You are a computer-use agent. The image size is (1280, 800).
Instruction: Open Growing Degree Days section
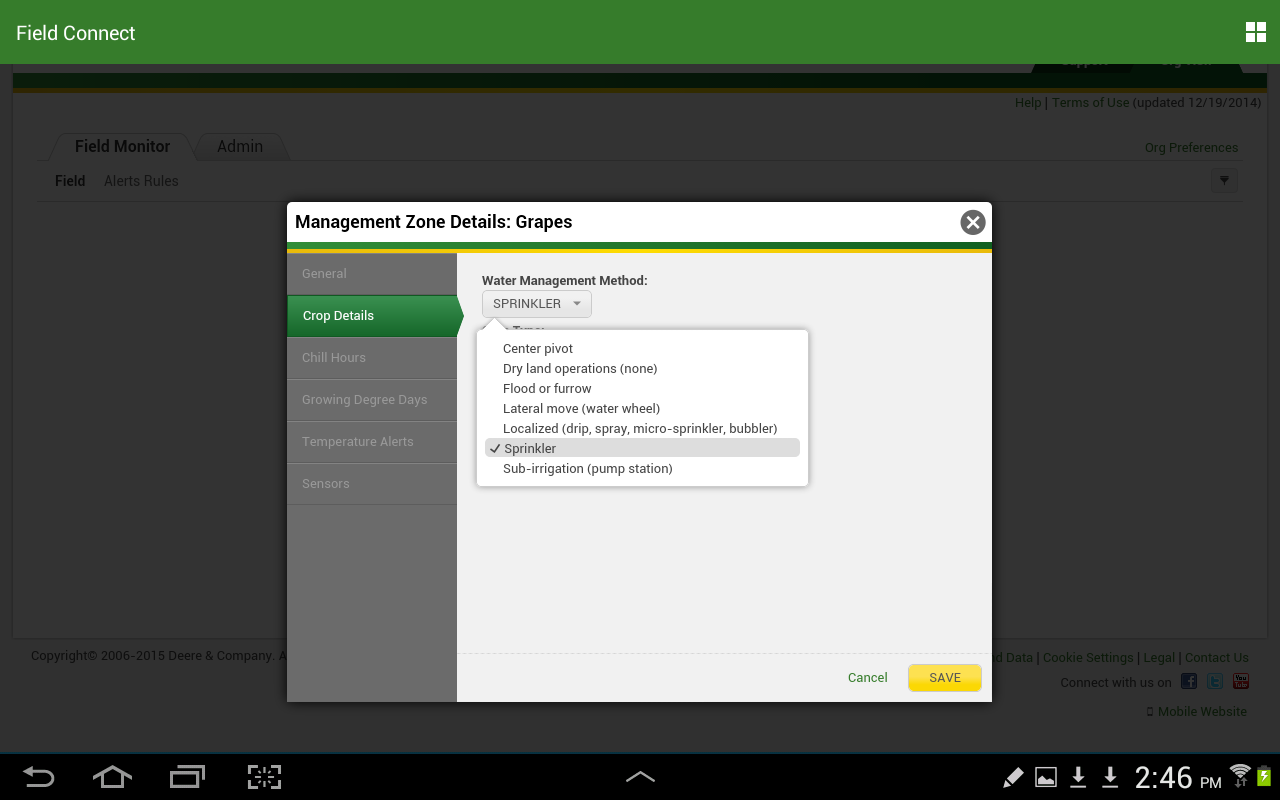[372, 400]
